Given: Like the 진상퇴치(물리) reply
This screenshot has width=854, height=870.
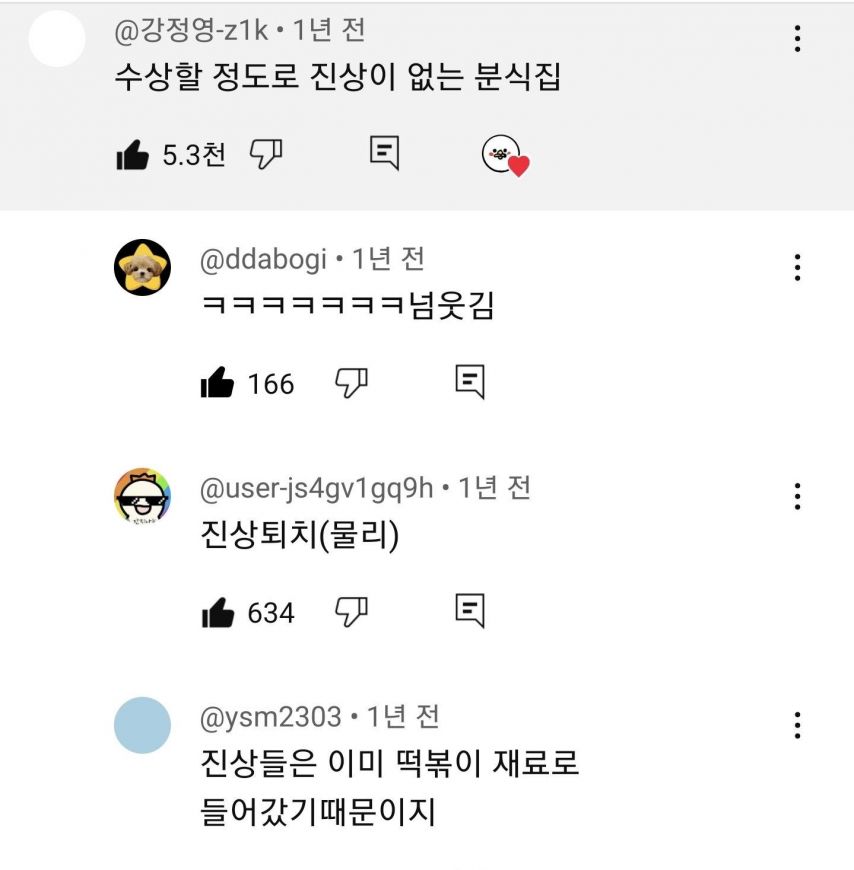Looking at the screenshot, I should [x=218, y=612].
